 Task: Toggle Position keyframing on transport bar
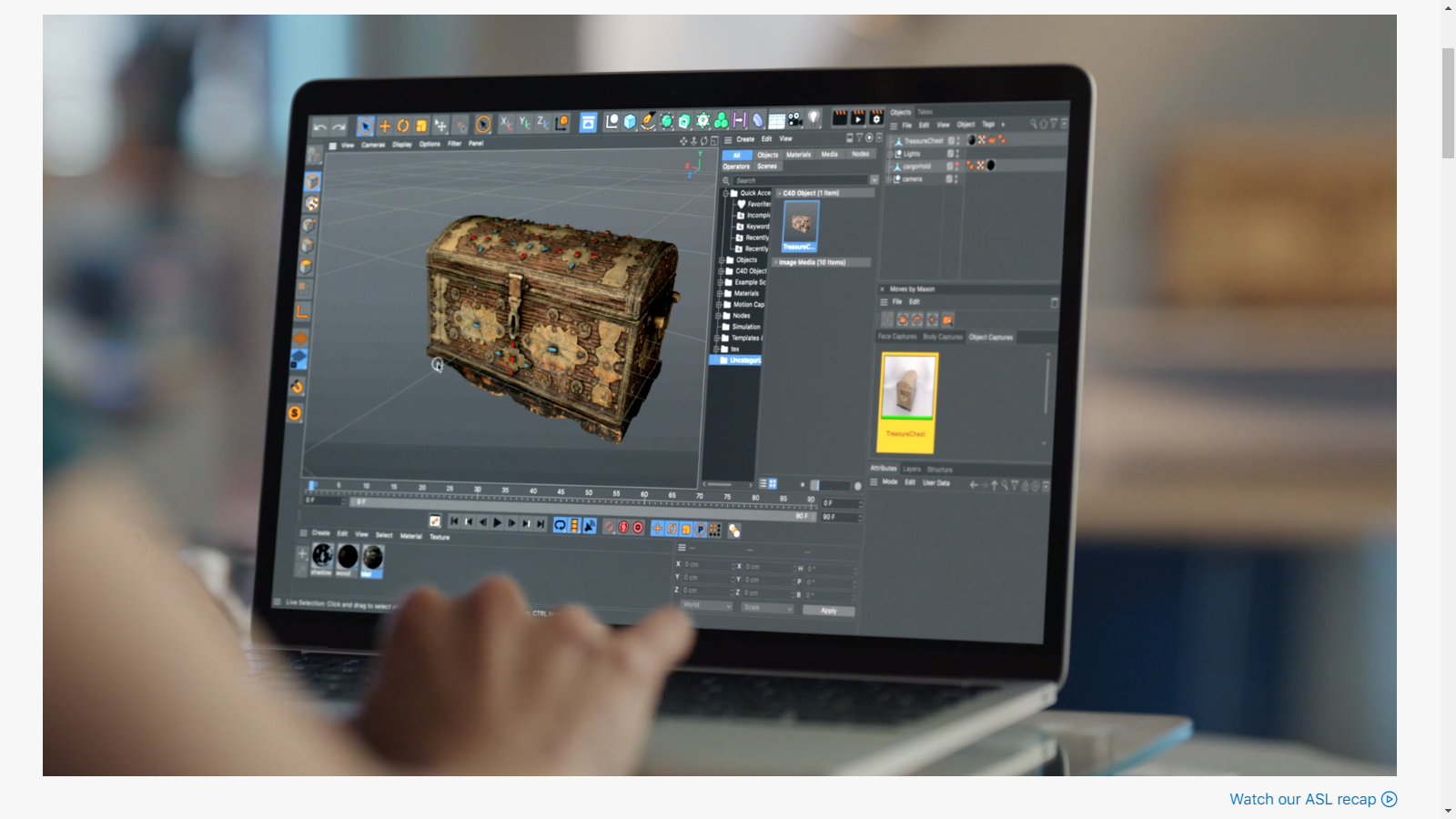pos(657,529)
